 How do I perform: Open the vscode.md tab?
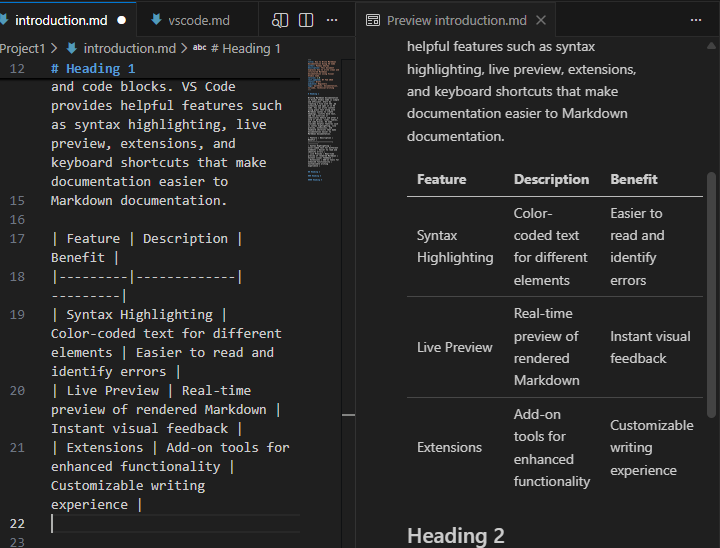coord(197,20)
